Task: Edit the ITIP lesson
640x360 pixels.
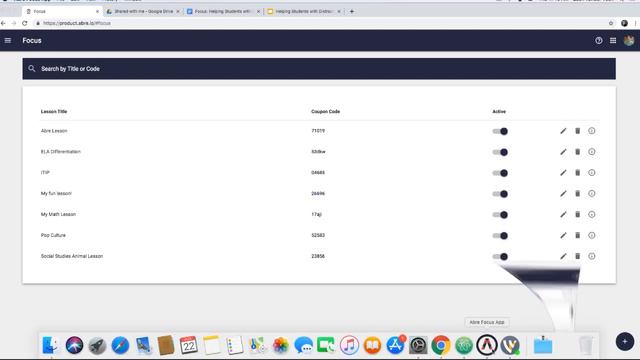Action: [563, 173]
